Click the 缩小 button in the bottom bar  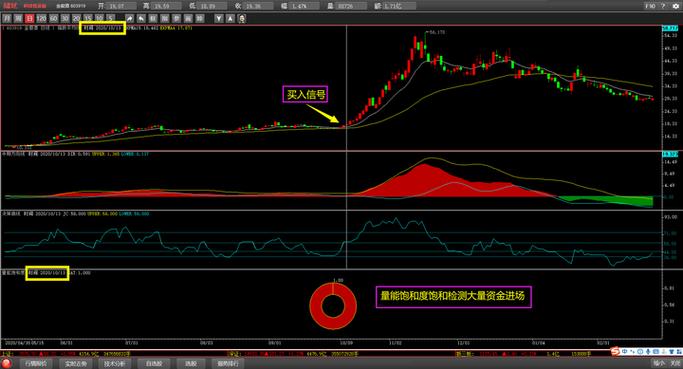(x=659, y=363)
